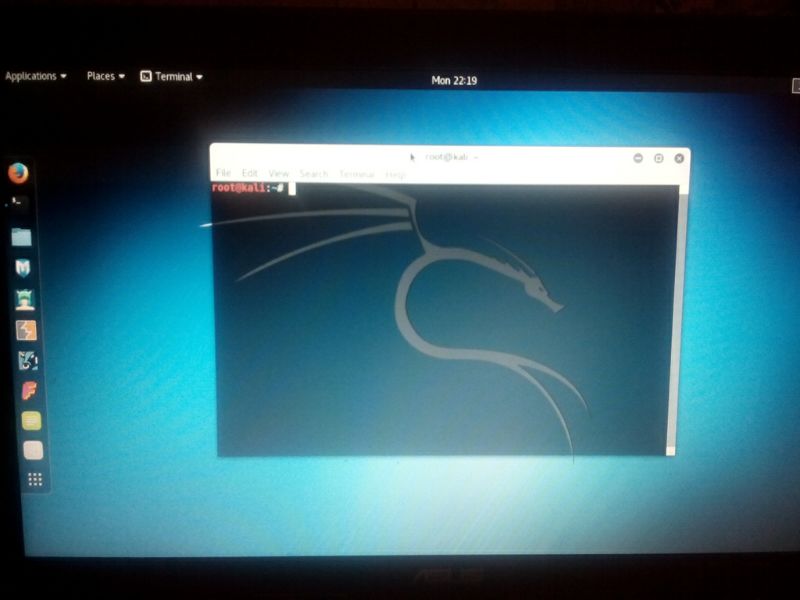
Task: Open Maltego icon in the dock
Action: pos(27,360)
